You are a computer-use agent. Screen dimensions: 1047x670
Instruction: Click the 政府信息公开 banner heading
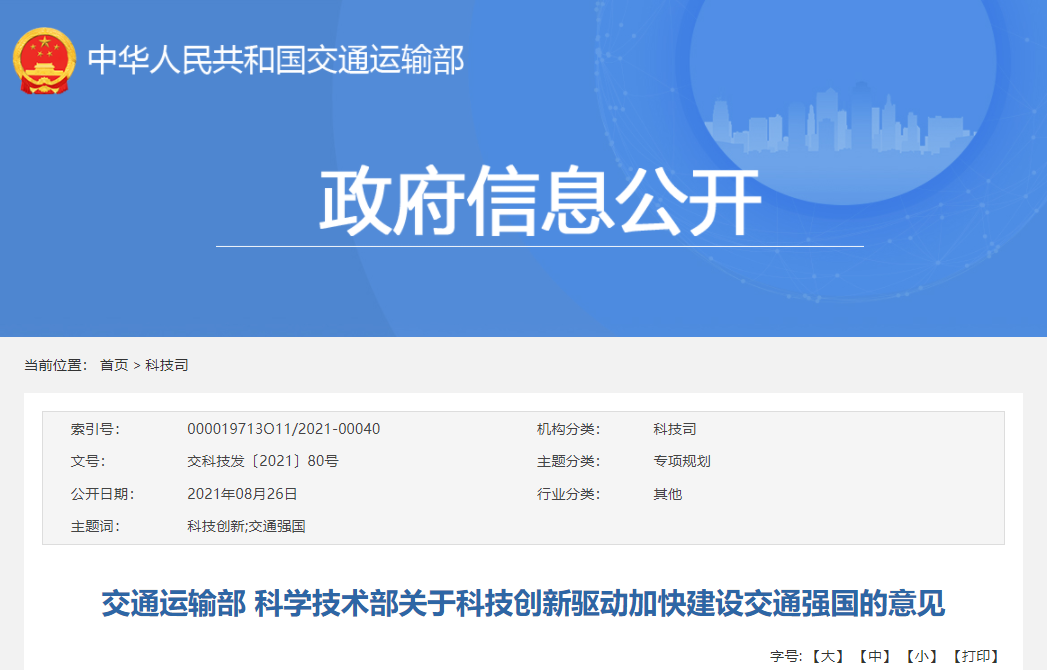pos(540,202)
